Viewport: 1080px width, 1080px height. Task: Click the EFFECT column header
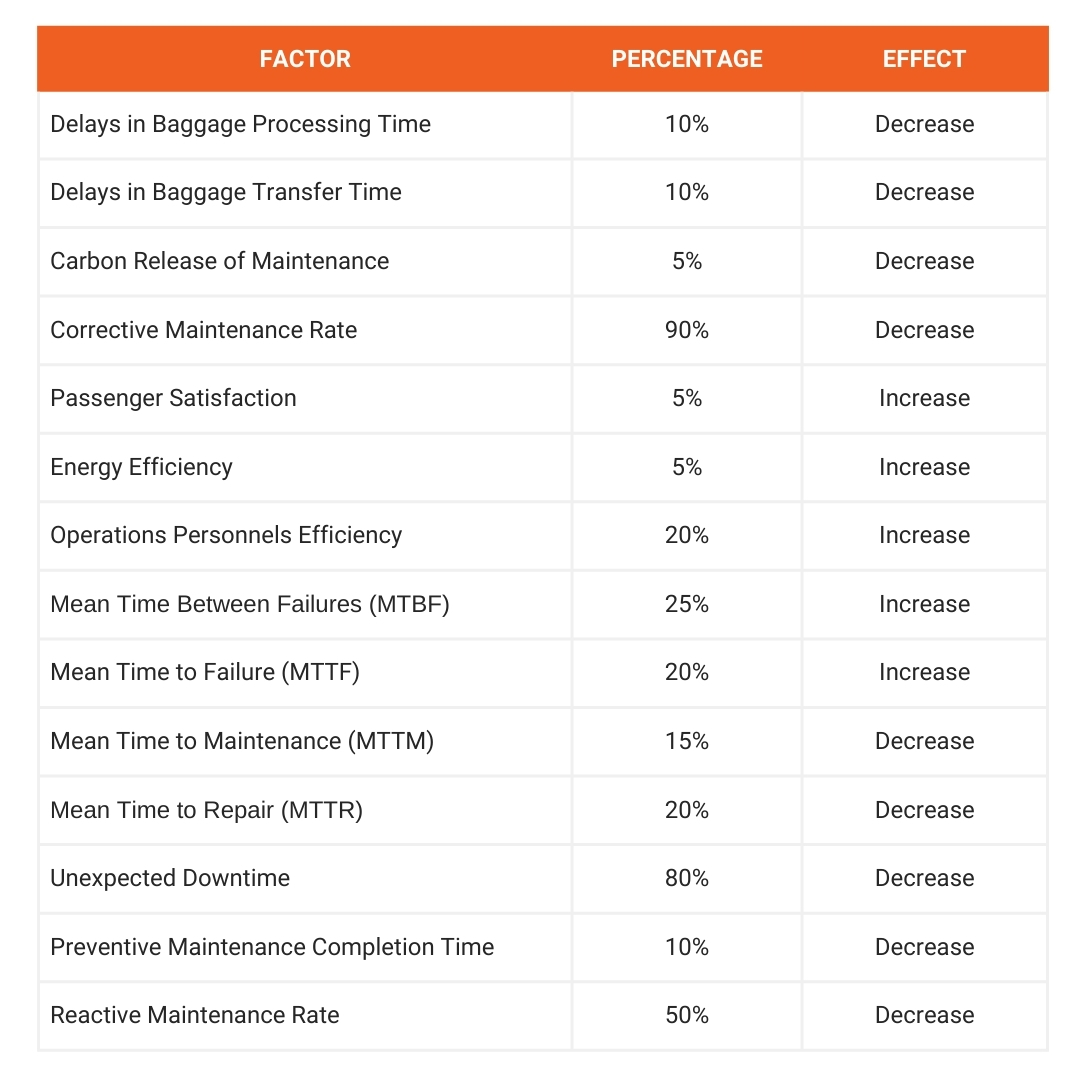pyautogui.click(x=924, y=59)
